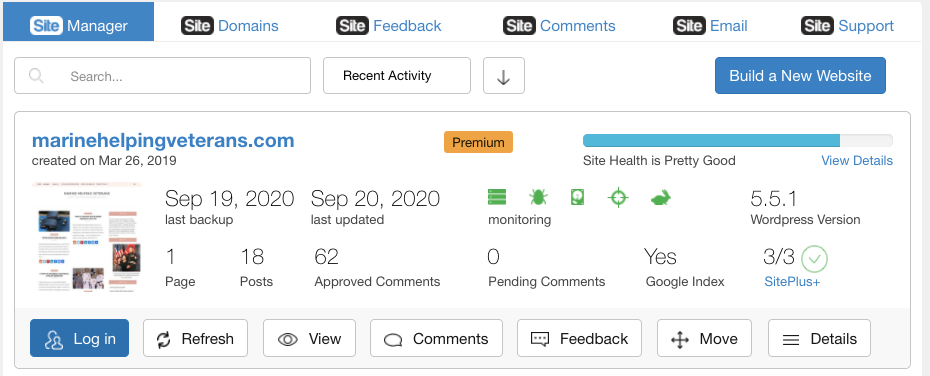The width and height of the screenshot is (930, 376).
Task: Open the Recent Activity sort dropdown
Action: pos(397,75)
